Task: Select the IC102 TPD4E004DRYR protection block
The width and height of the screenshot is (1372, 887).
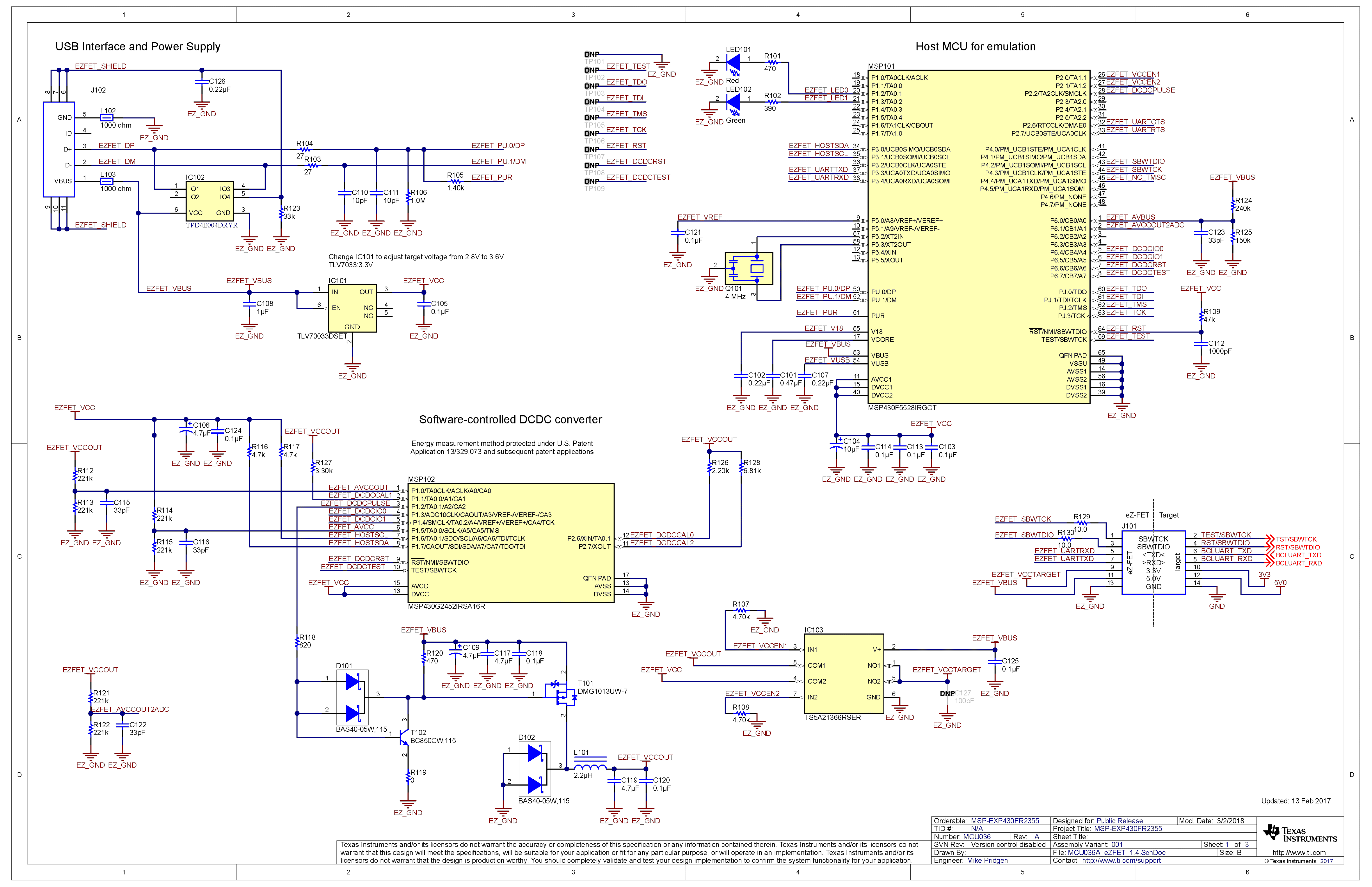Action: click(210, 202)
